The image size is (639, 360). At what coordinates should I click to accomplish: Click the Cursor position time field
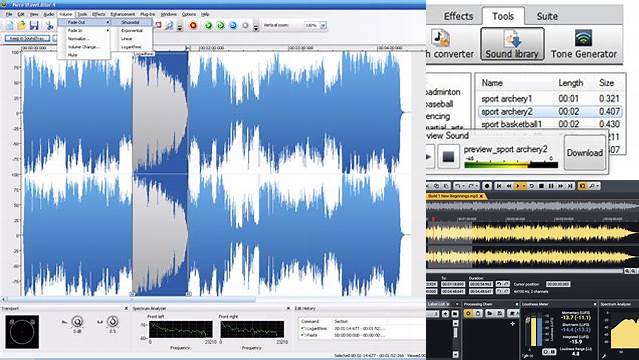[x=558, y=284]
